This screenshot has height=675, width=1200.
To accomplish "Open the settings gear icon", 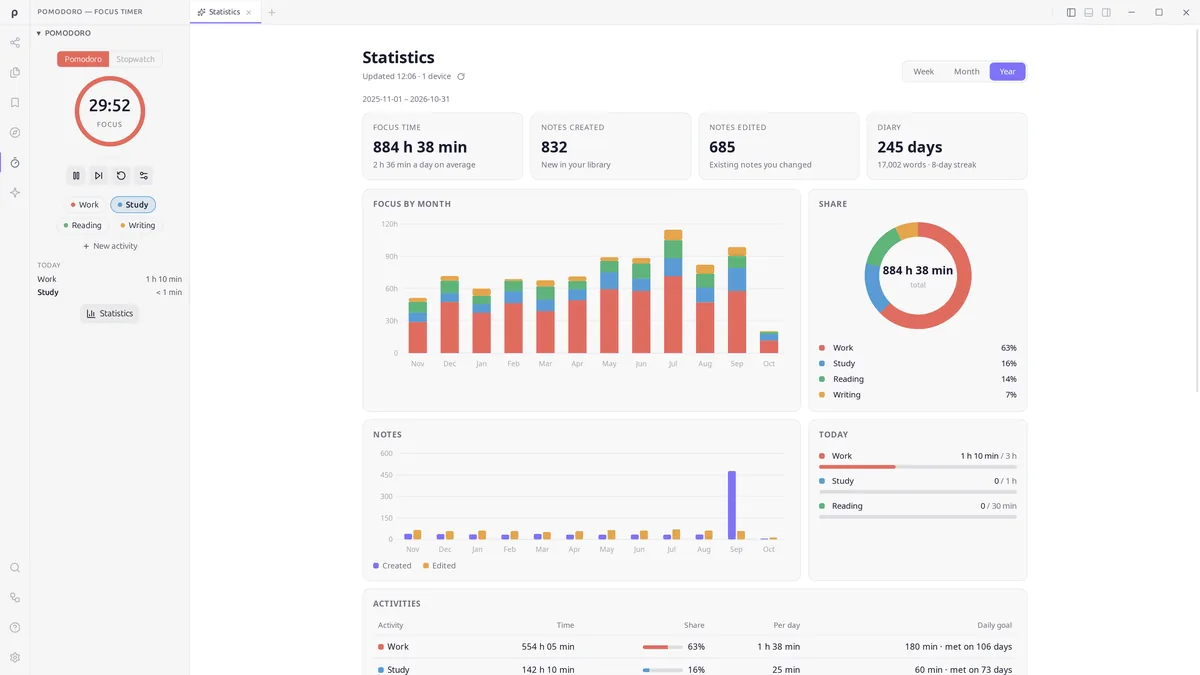I will coord(15,658).
